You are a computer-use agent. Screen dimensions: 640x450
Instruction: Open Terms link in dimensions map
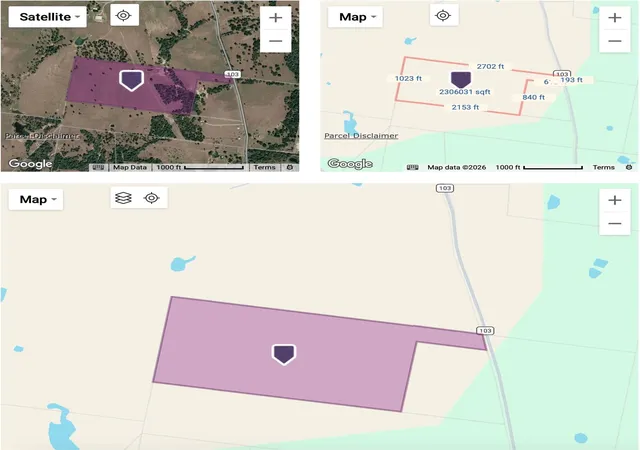604,167
